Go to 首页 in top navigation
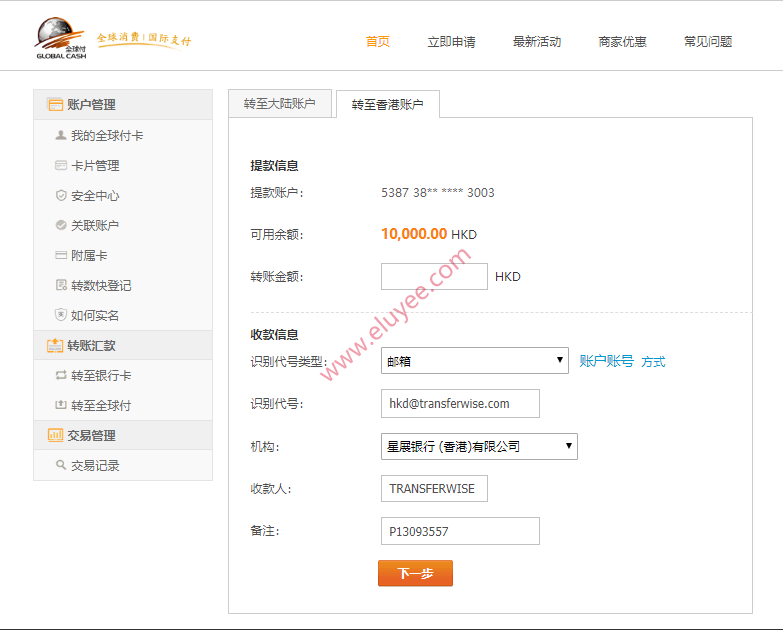 (378, 41)
